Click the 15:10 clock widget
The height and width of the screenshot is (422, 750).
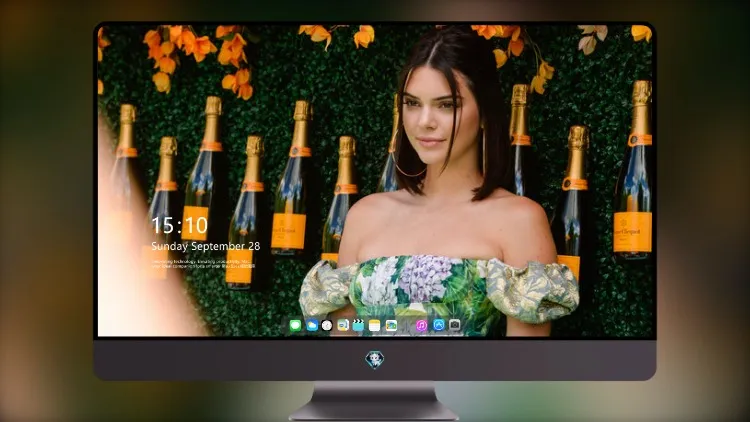pos(180,225)
